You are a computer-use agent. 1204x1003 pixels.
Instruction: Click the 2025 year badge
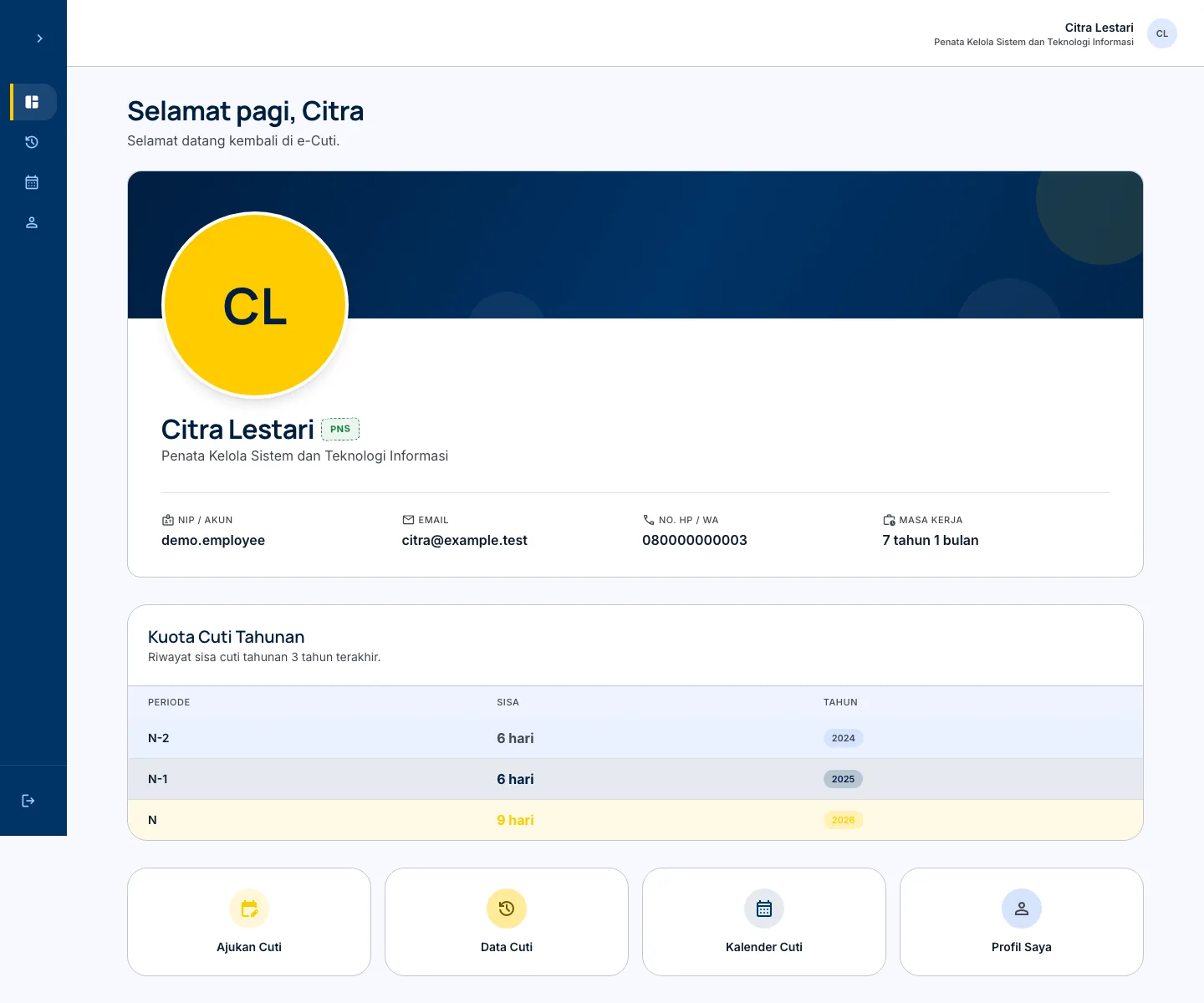[x=843, y=779]
